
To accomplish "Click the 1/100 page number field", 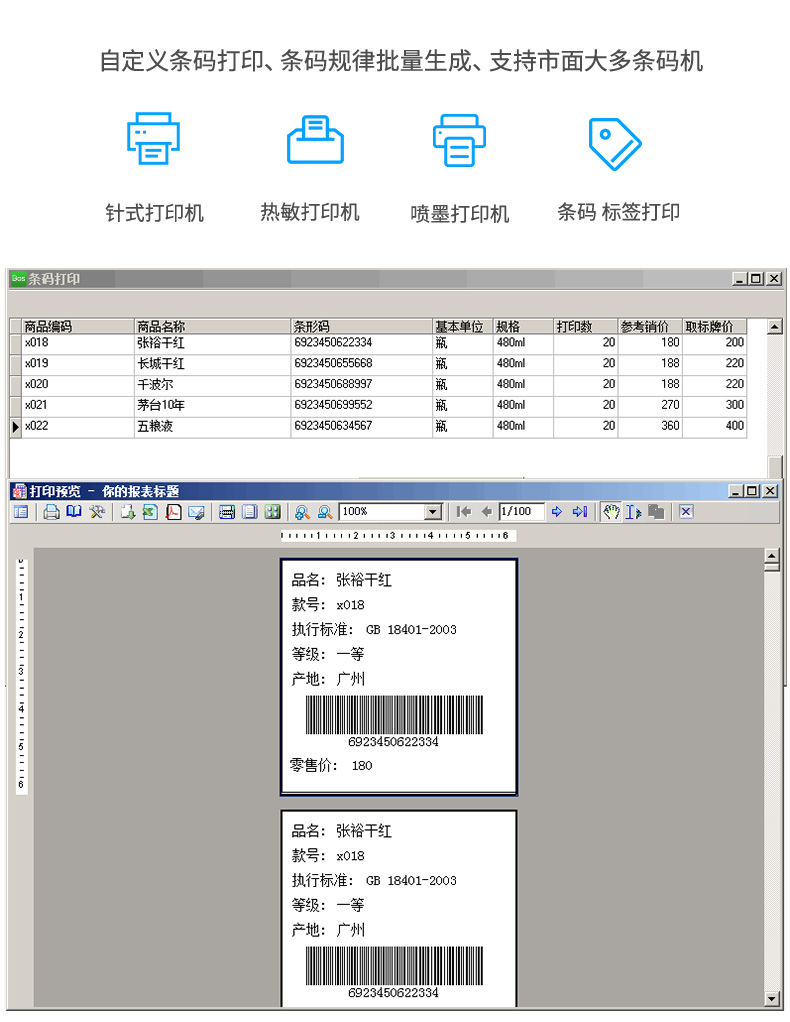I will click(x=521, y=512).
